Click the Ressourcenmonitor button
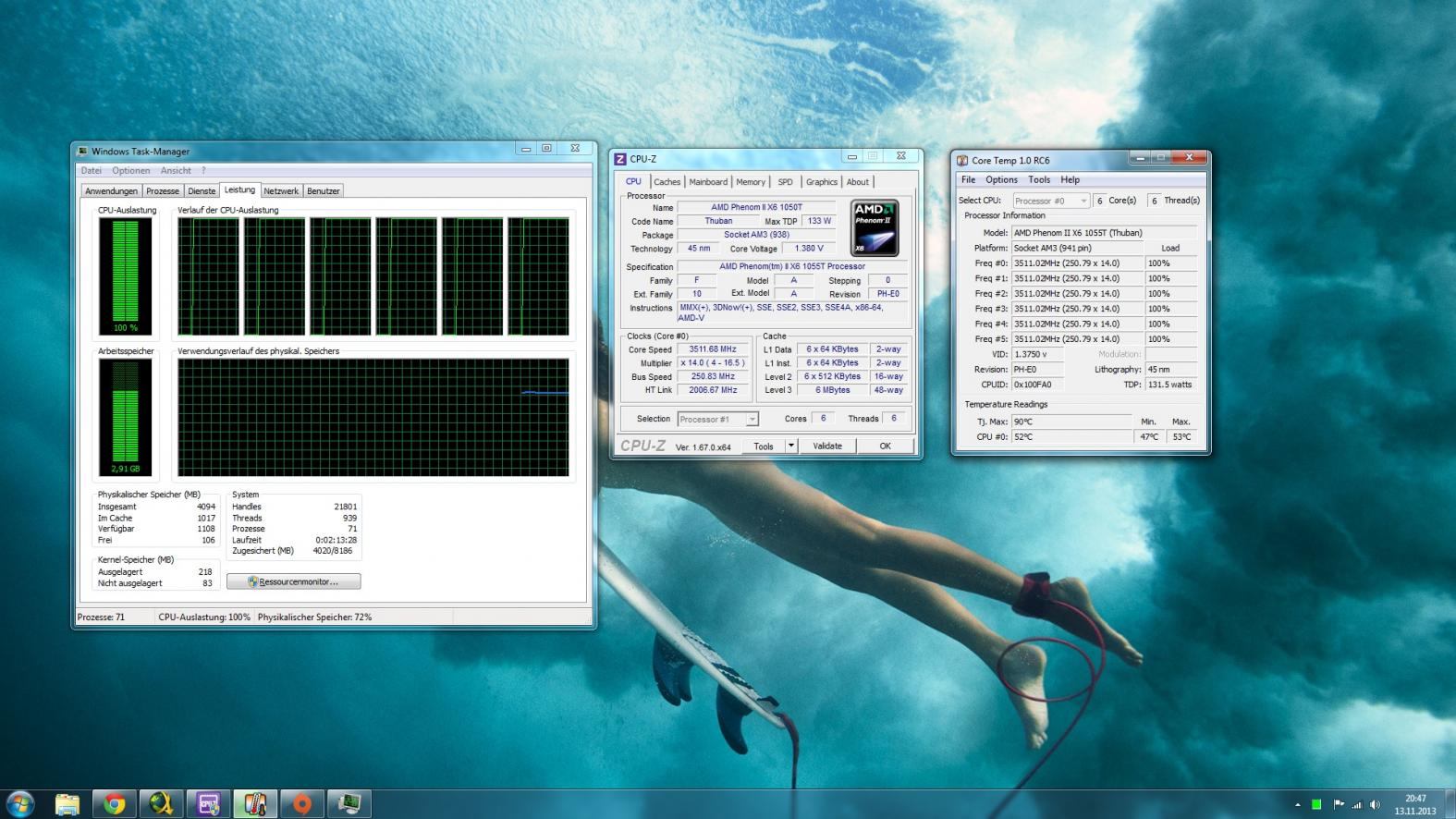The height and width of the screenshot is (819, 1456). (293, 581)
